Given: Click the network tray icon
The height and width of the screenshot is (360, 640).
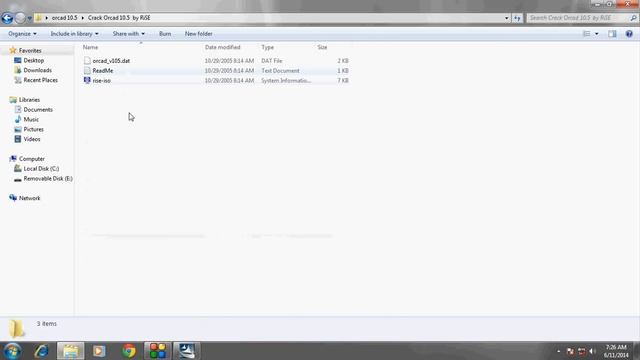Looking at the screenshot, I should point(581,351).
